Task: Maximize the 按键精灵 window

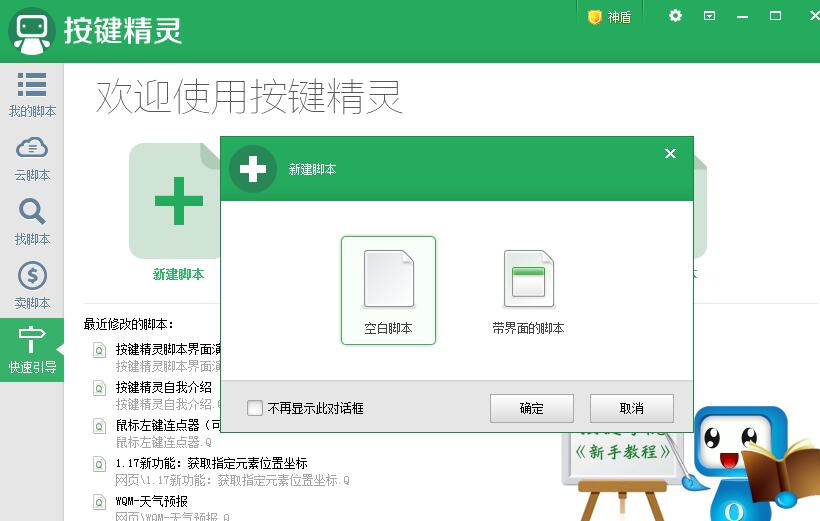Action: tap(776, 16)
